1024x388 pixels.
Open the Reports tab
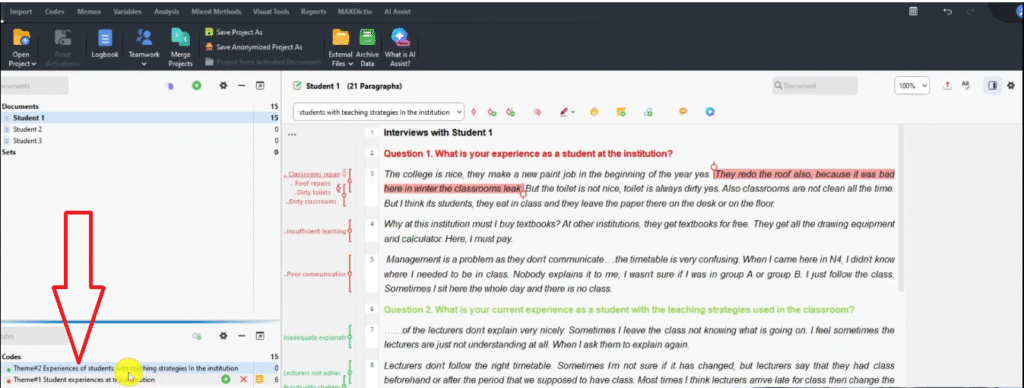tap(313, 12)
